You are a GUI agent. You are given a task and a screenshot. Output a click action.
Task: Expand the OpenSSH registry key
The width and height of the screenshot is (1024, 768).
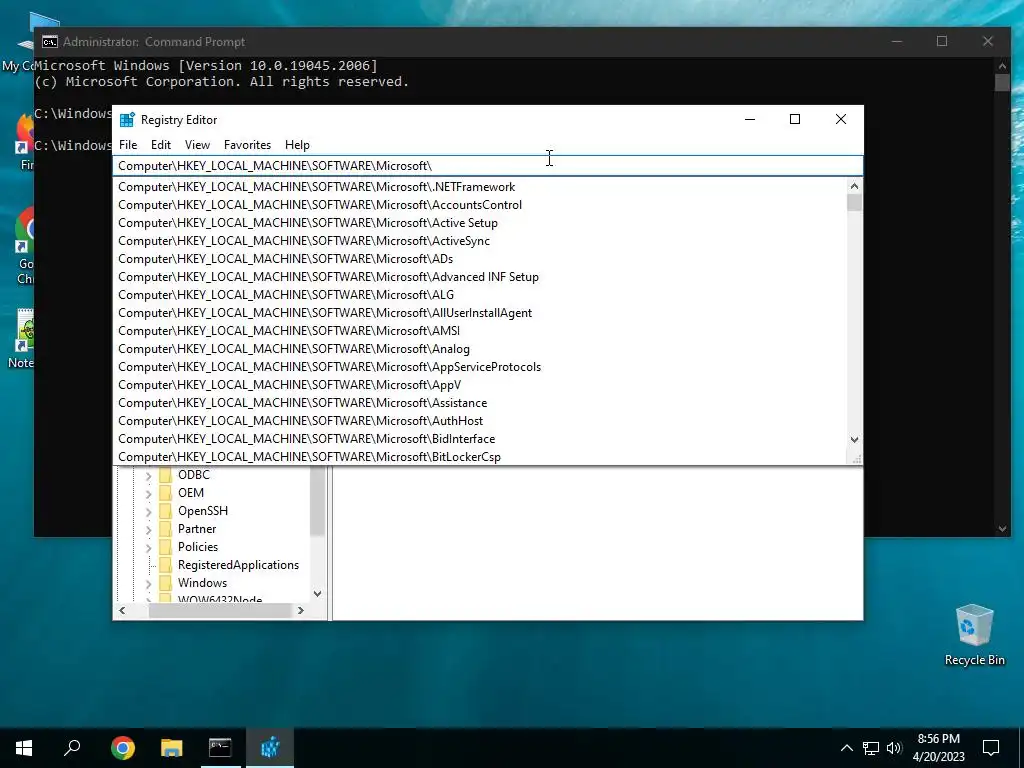coord(148,512)
